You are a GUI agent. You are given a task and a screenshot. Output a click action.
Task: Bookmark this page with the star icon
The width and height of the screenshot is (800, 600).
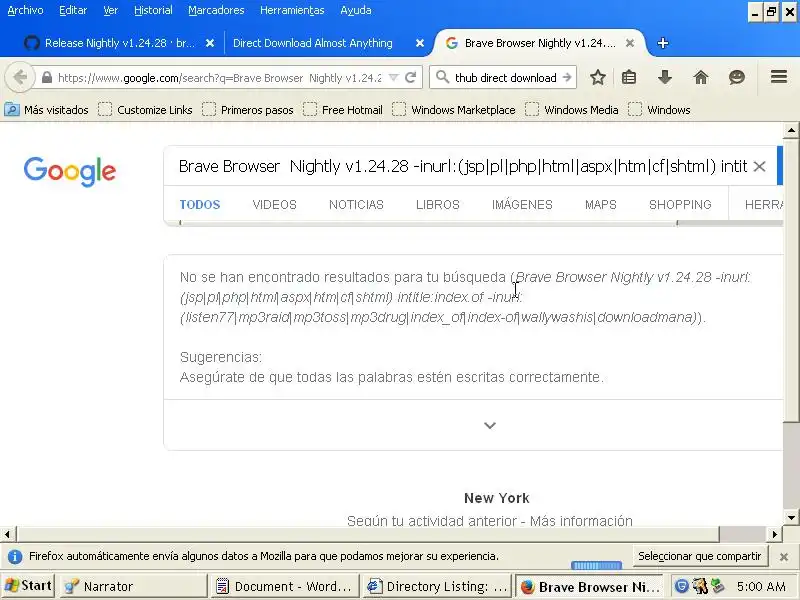click(598, 78)
